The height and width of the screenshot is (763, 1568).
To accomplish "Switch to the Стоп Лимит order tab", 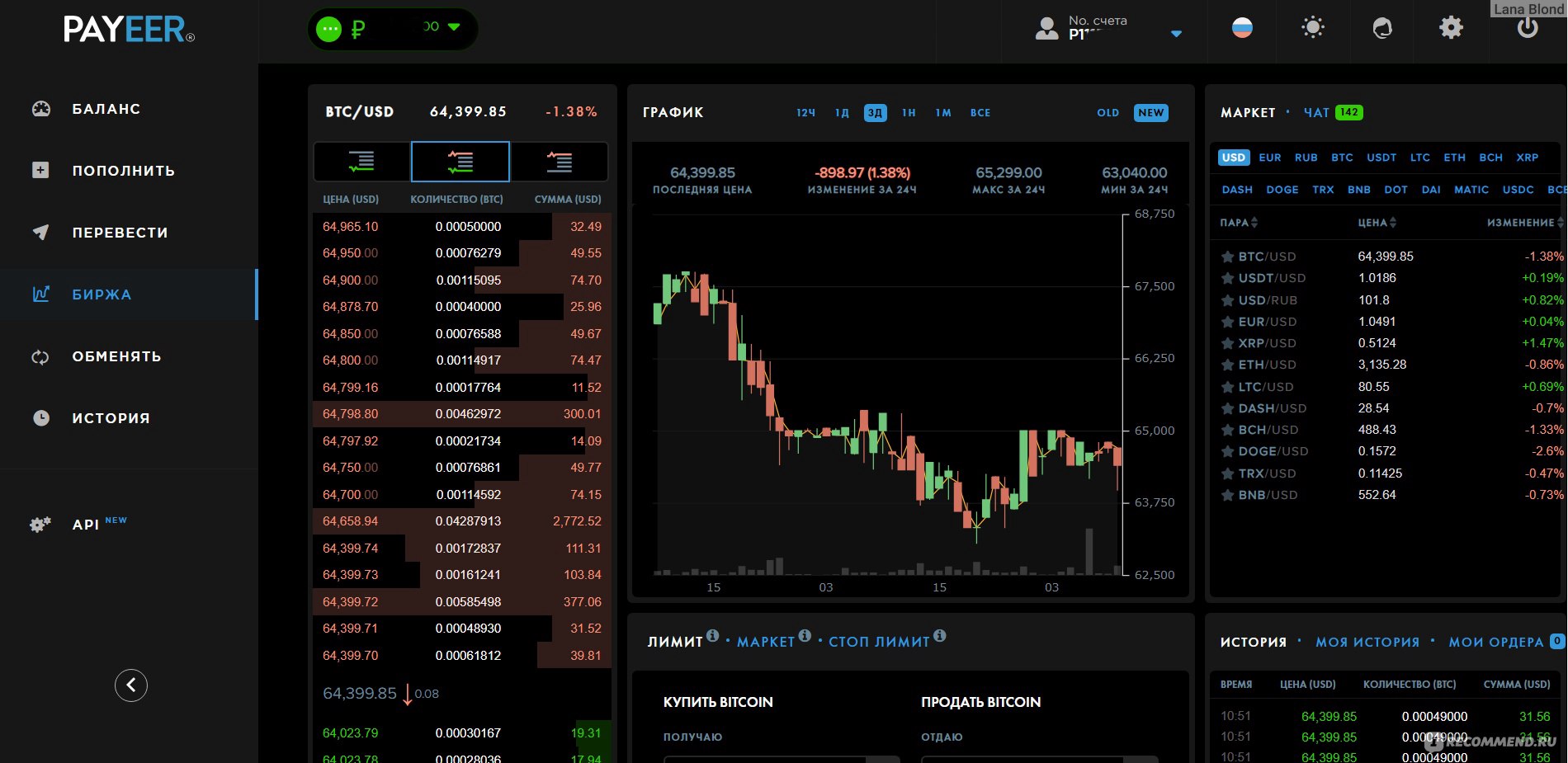I will tap(879, 642).
